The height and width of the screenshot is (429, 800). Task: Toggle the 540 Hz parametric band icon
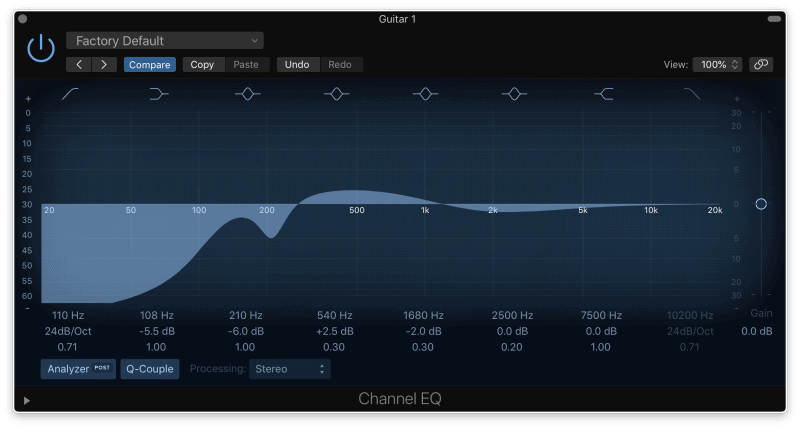coord(336,94)
